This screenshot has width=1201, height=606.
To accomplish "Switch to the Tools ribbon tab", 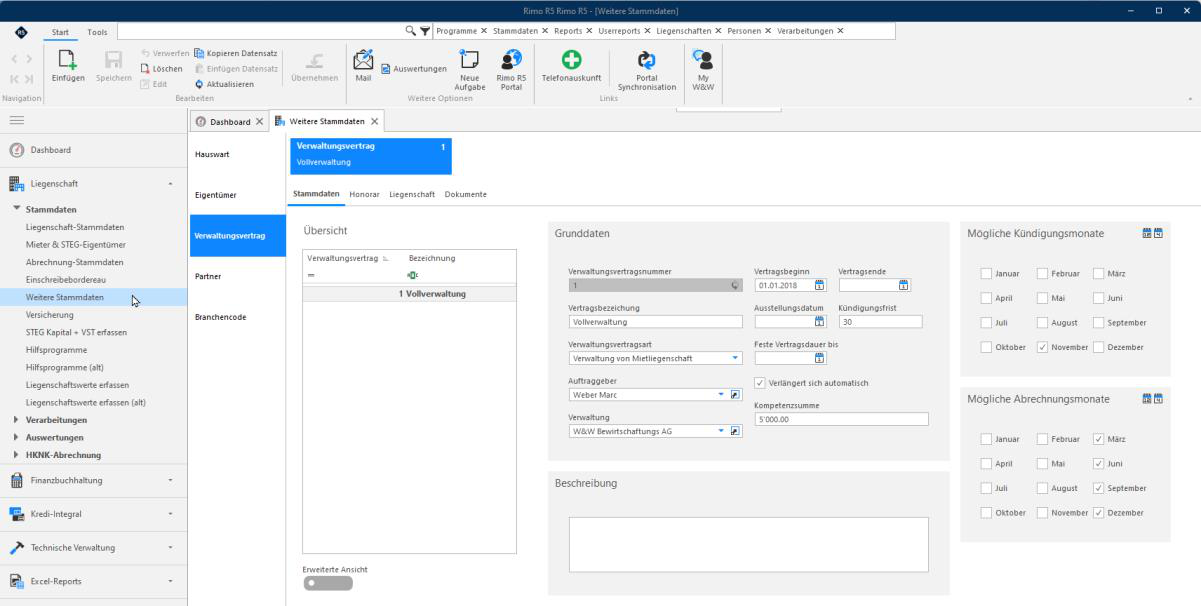I will [97, 32].
